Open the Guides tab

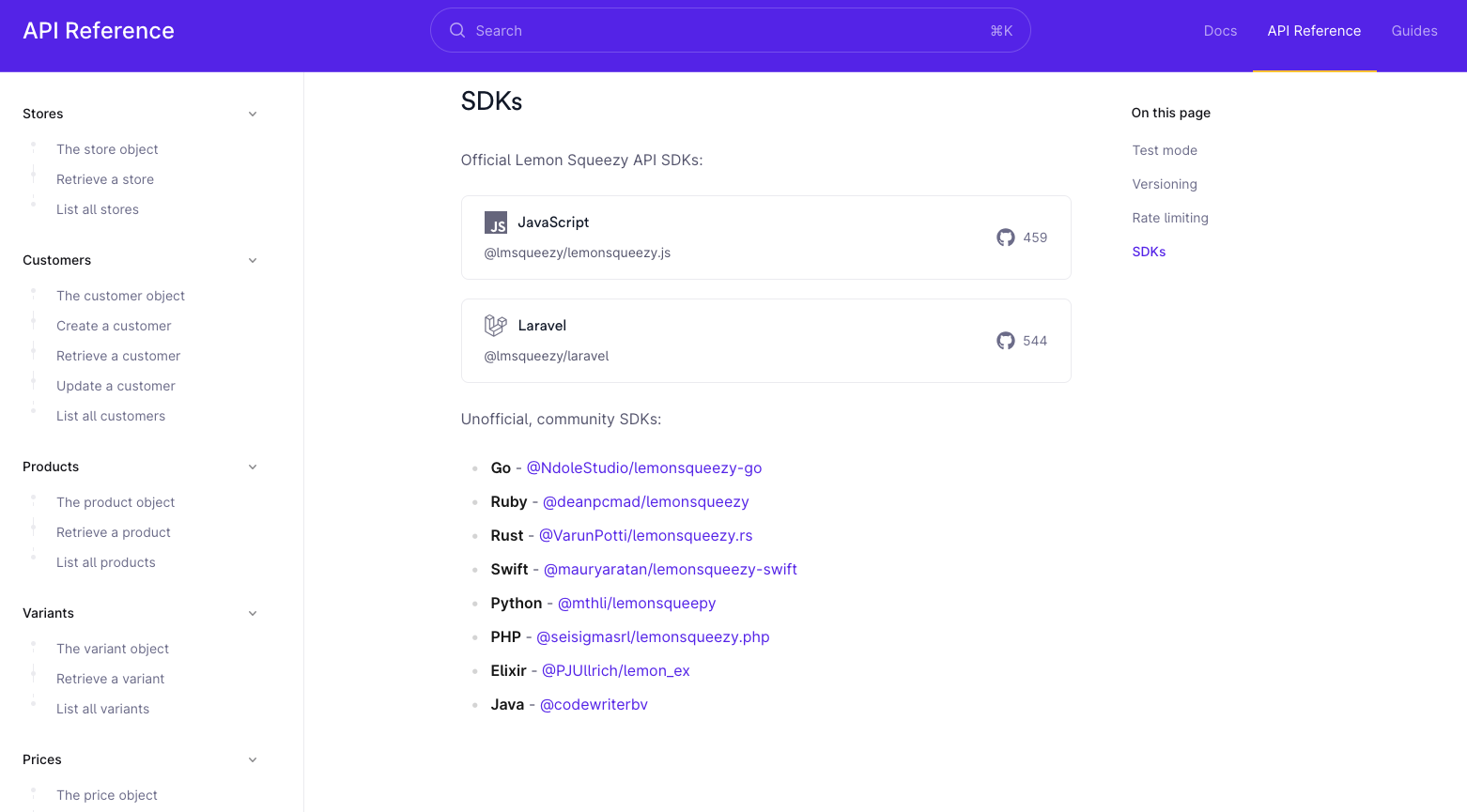click(1414, 31)
